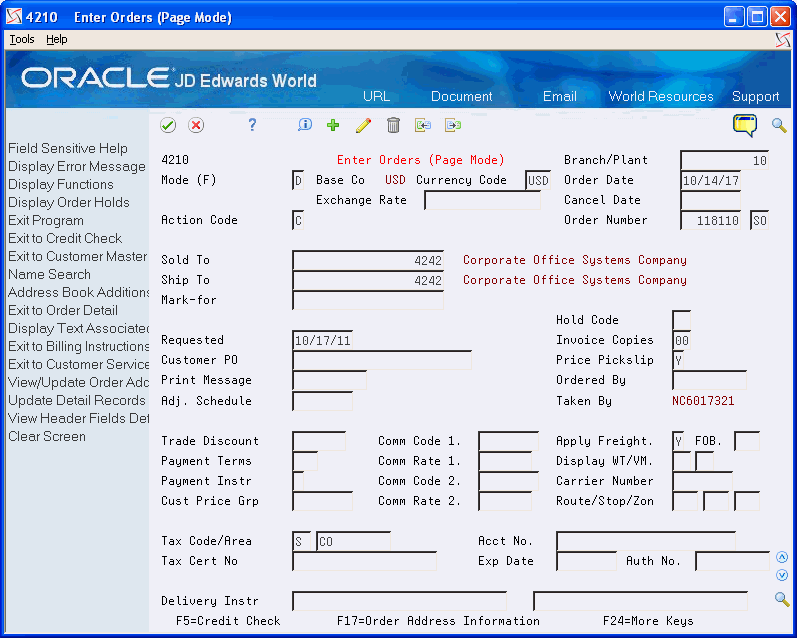Open the yellow chat note icon
This screenshot has height=638, width=797.
(745, 125)
